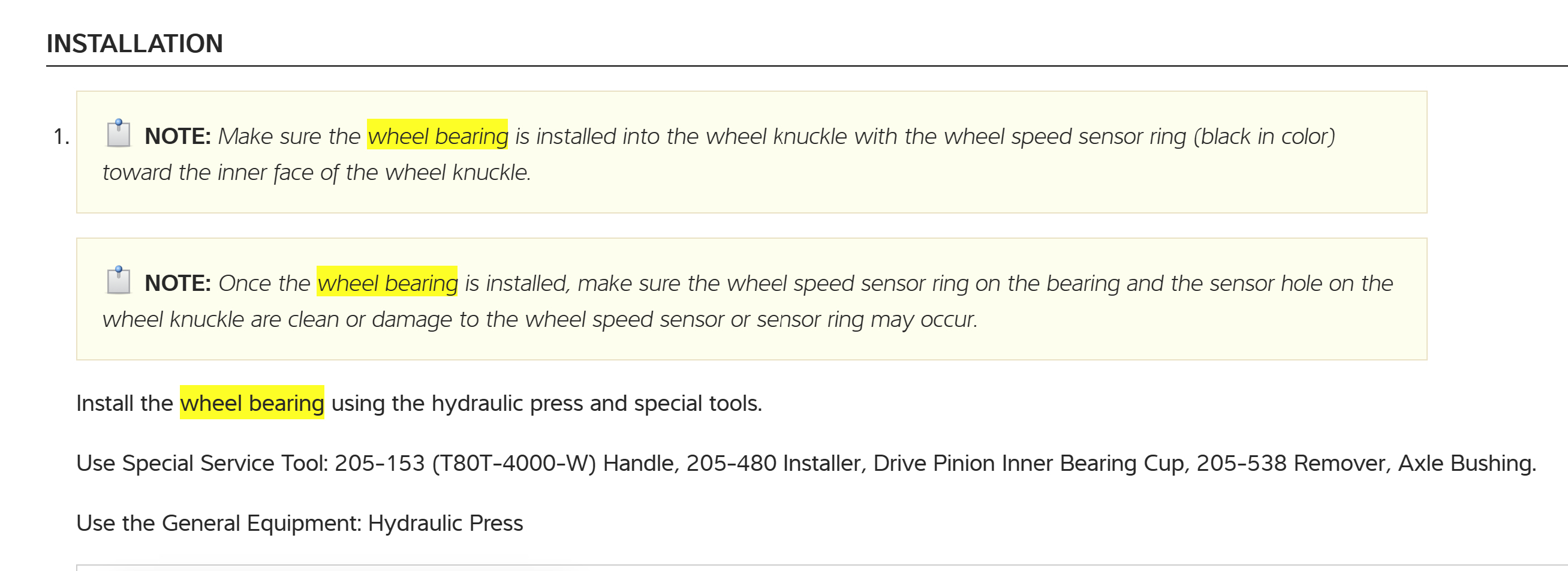Click the INSTALLATION heading
Viewport: 1568px width, 571px height.
[x=134, y=44]
